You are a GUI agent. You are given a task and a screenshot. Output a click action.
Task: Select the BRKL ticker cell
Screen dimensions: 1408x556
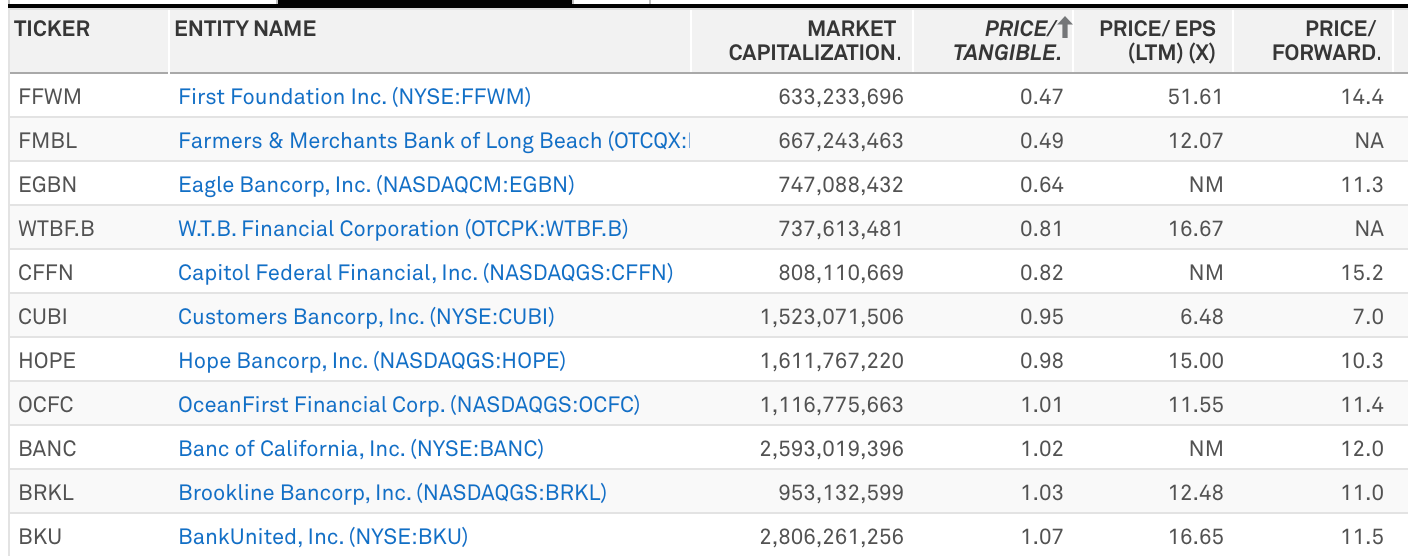point(46,493)
